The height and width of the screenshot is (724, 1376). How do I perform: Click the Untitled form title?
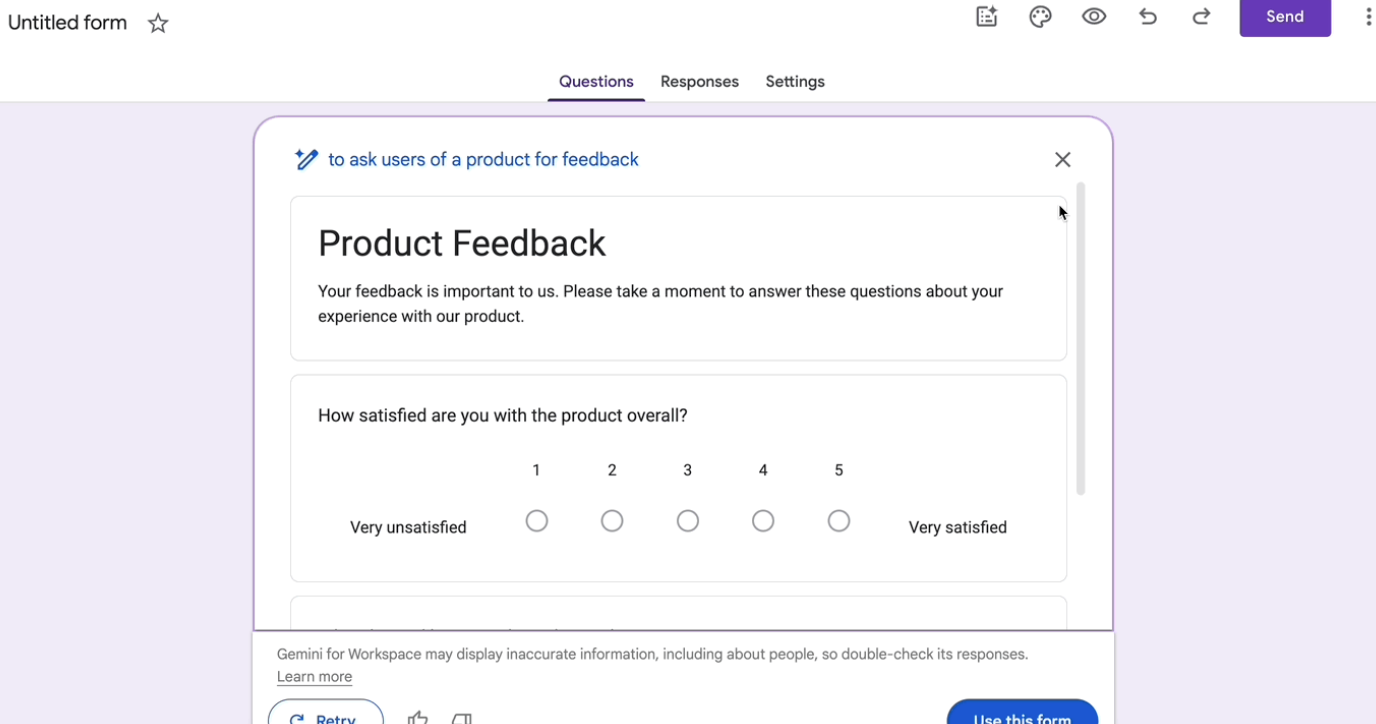(x=68, y=23)
